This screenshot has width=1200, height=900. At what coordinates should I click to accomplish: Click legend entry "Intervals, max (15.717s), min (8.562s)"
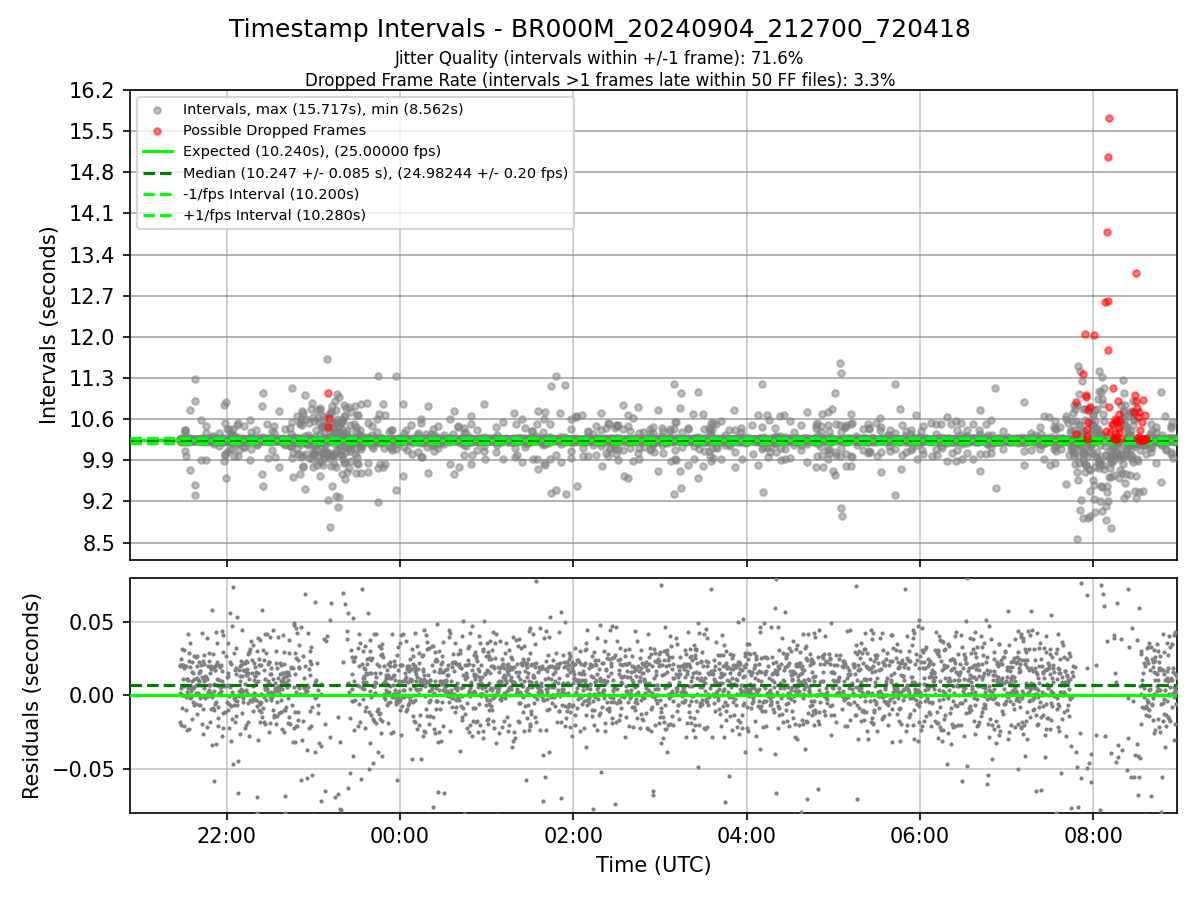(x=323, y=108)
